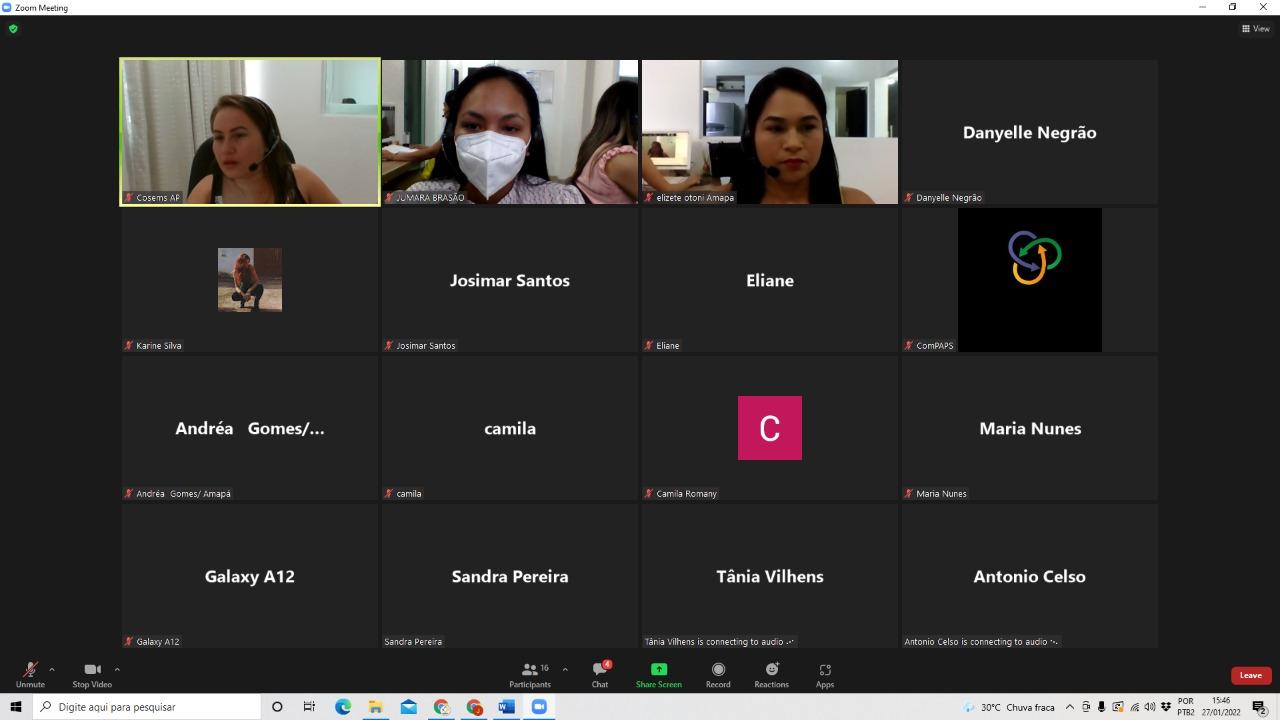Open video options arrow beside Stop Video
The image size is (1280, 720).
117,669
